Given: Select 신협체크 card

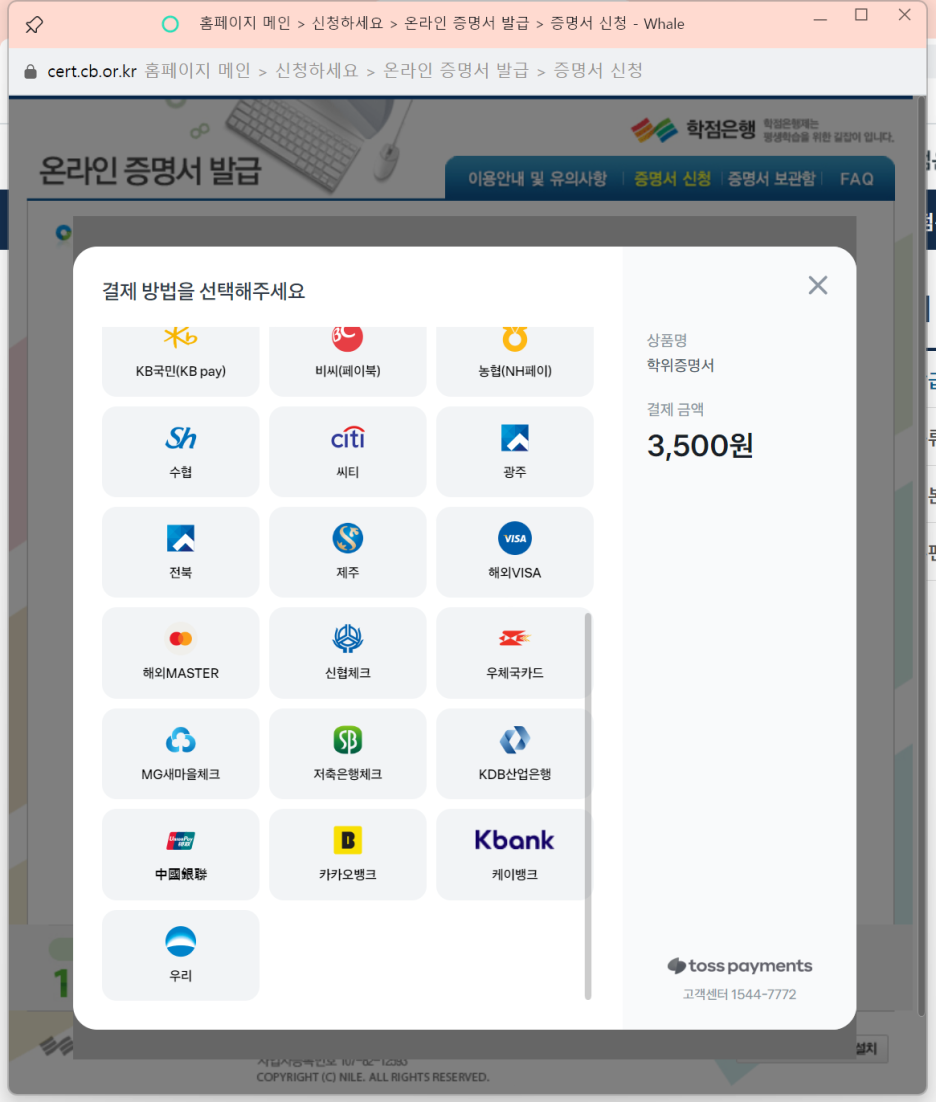Looking at the screenshot, I should (x=348, y=653).
